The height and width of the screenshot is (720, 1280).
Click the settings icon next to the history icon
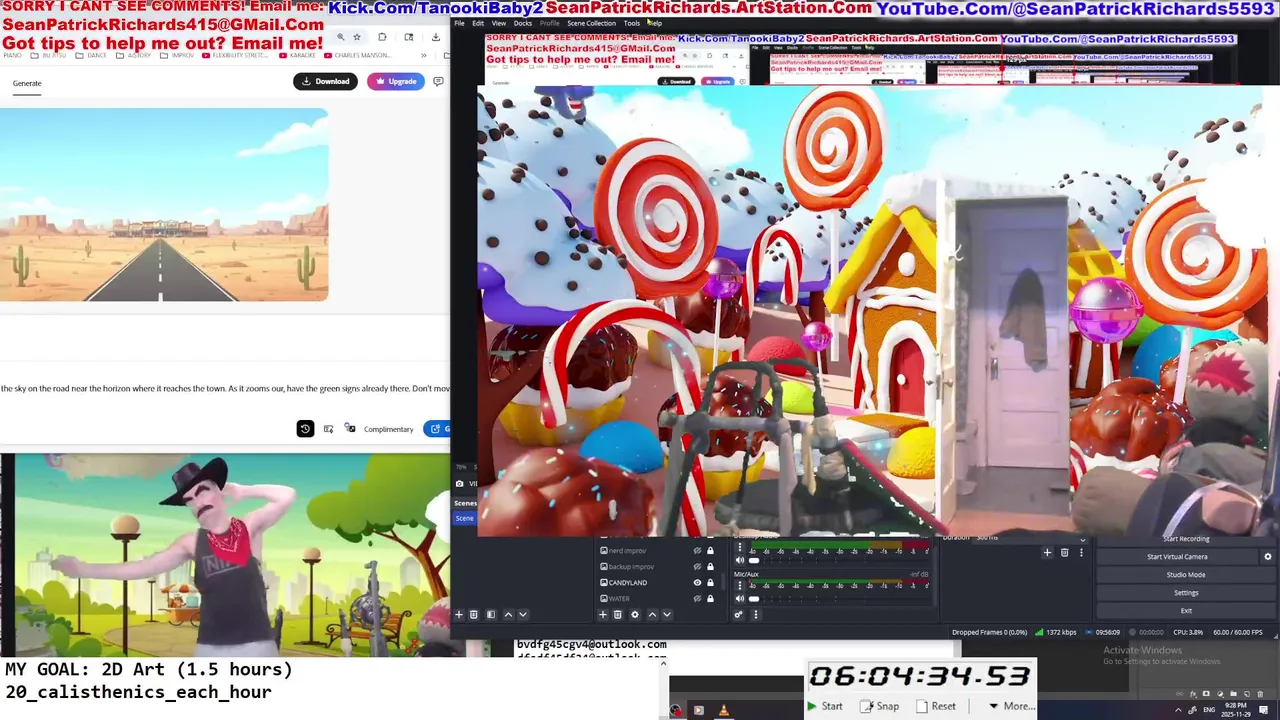click(328, 429)
